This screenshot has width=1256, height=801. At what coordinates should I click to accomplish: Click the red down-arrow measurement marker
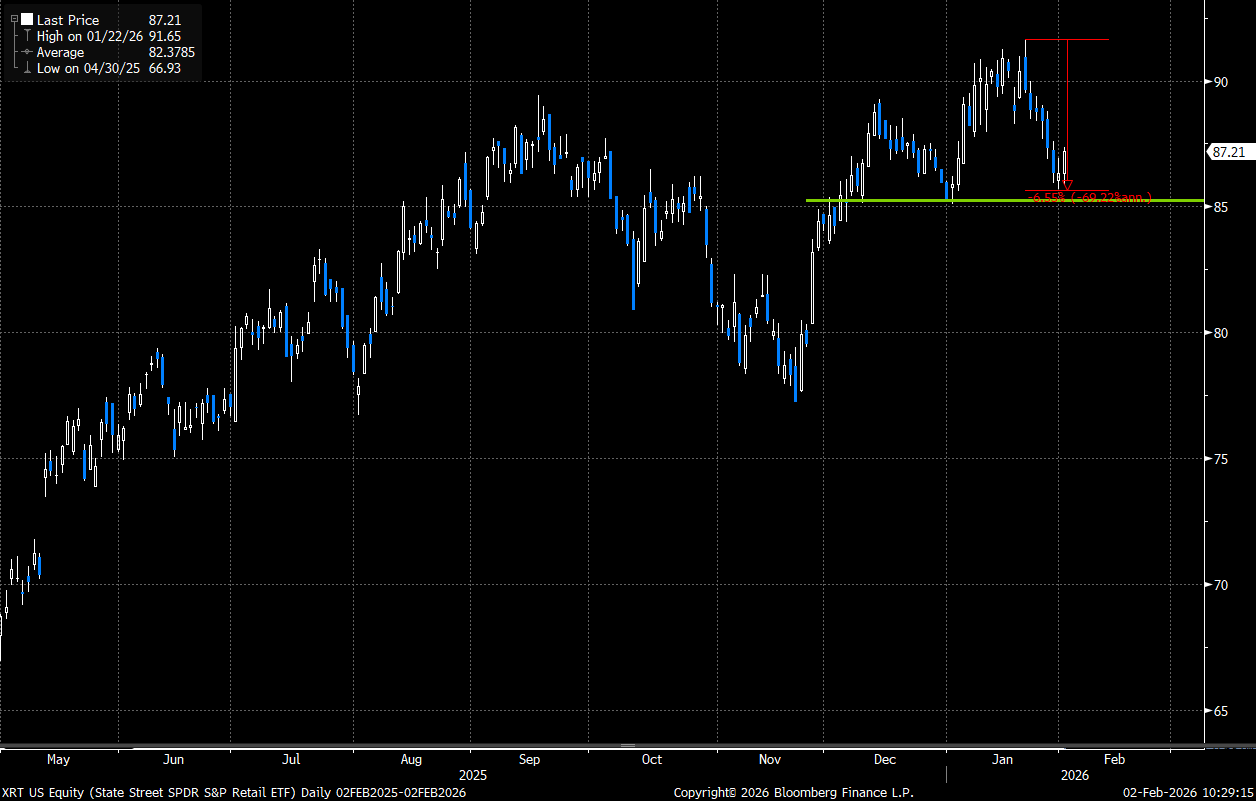tap(1067, 186)
